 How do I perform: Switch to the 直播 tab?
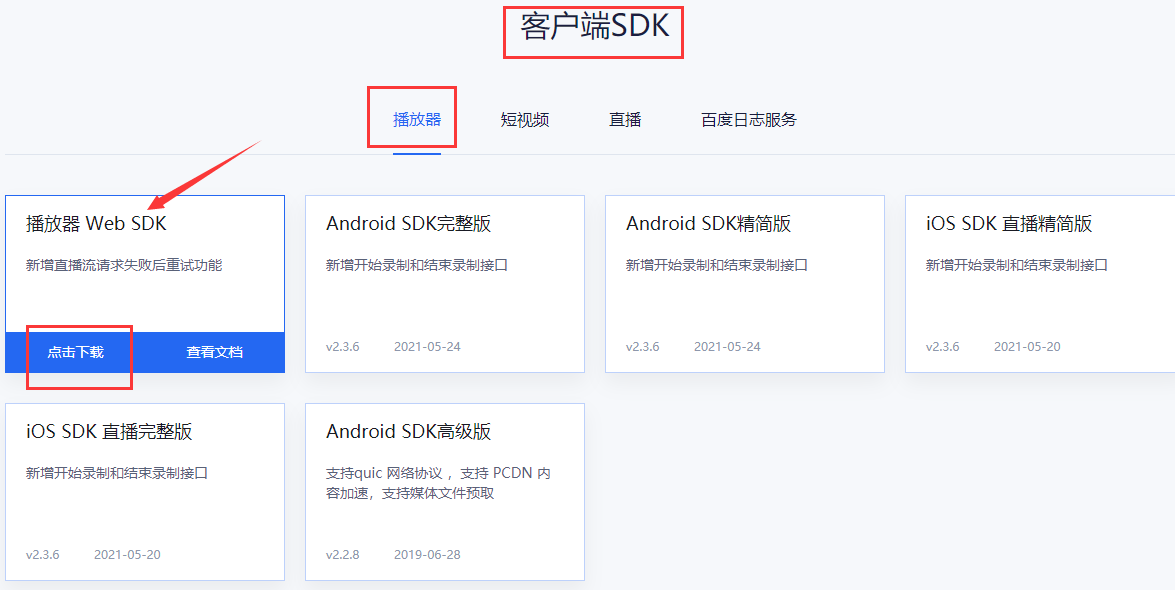click(624, 118)
